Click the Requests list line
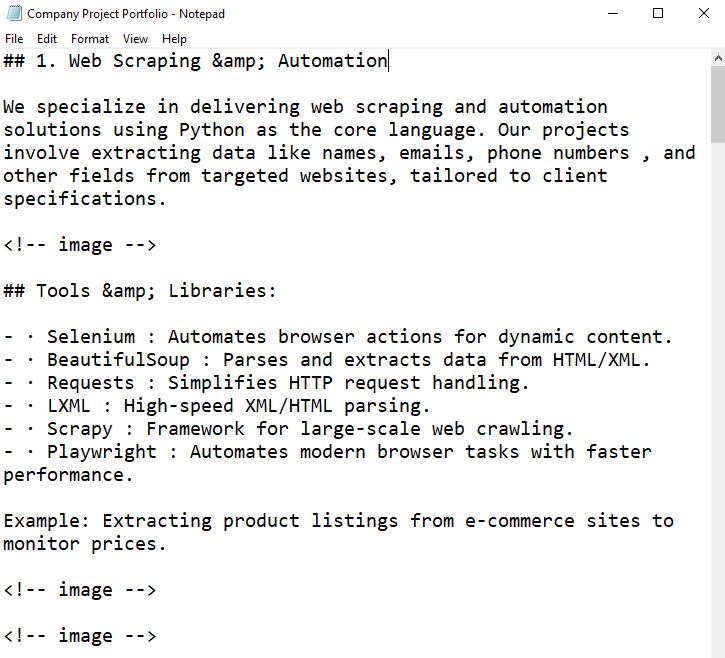The height and width of the screenshot is (658, 725). 266,383
